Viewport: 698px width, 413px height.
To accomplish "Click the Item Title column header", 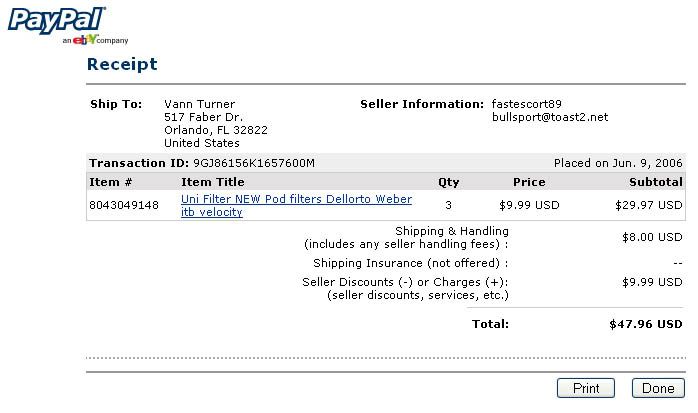I will [x=212, y=182].
